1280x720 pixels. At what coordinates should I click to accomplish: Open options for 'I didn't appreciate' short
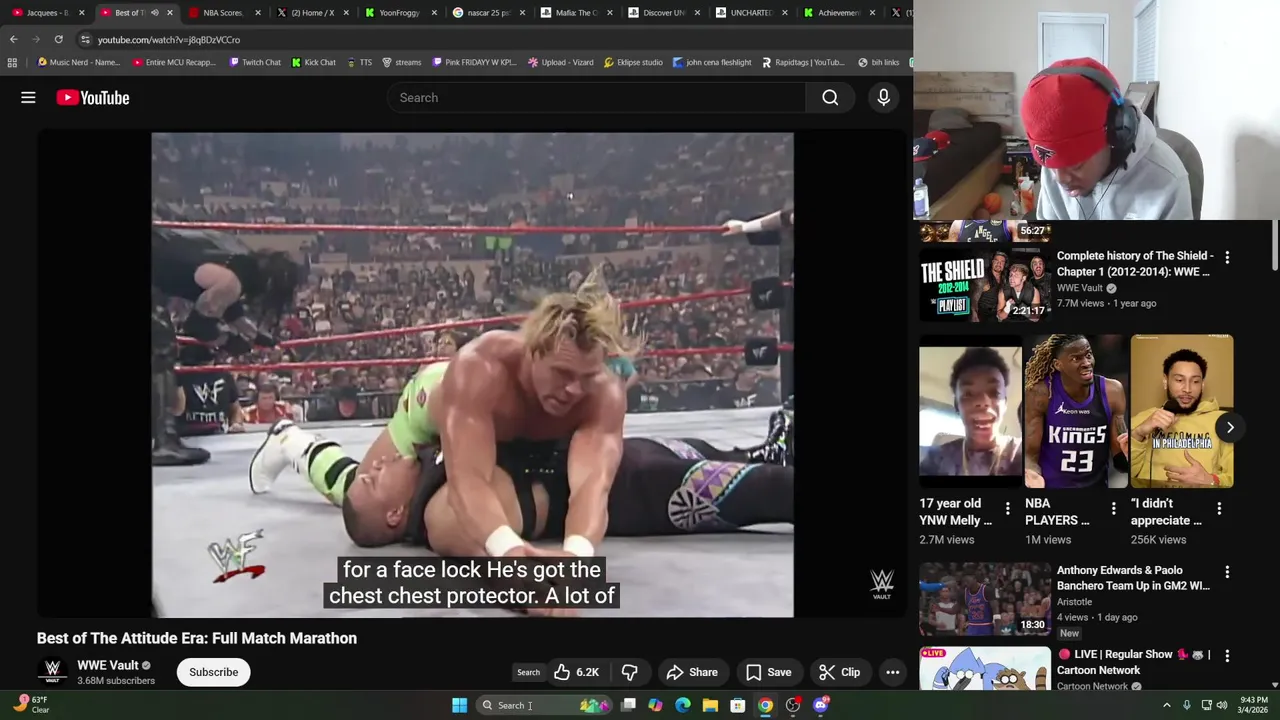point(1219,509)
